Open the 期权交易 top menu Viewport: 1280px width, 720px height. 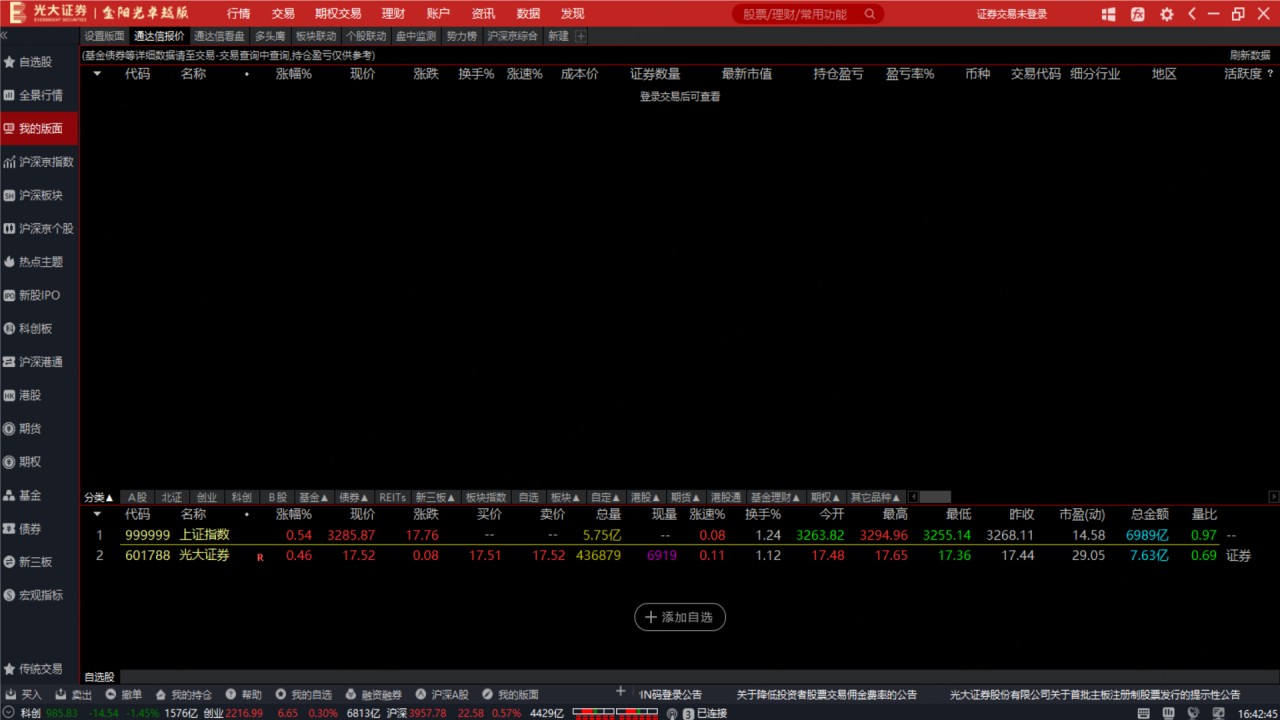337,14
